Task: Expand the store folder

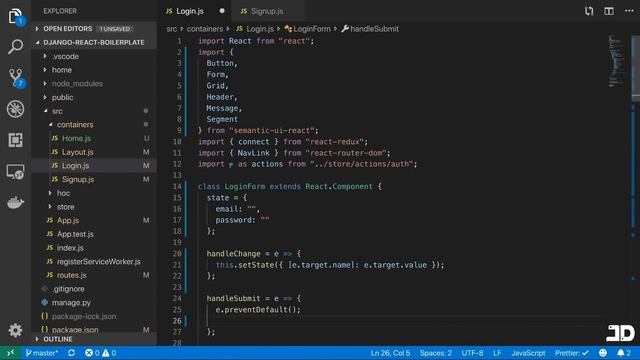Action: coord(50,207)
